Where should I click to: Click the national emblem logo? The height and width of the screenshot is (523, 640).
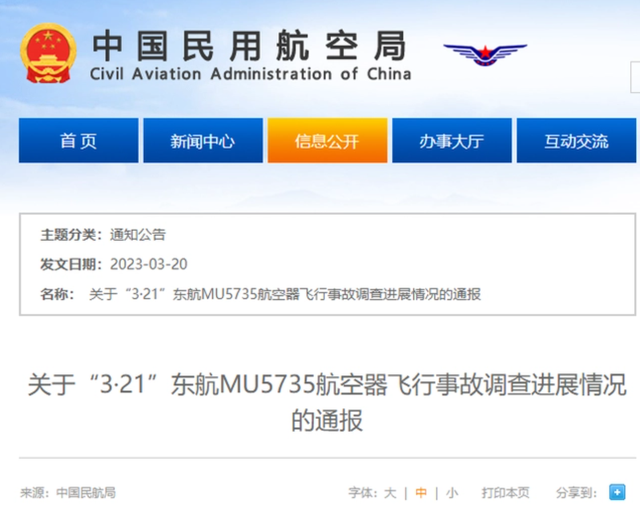tap(48, 53)
